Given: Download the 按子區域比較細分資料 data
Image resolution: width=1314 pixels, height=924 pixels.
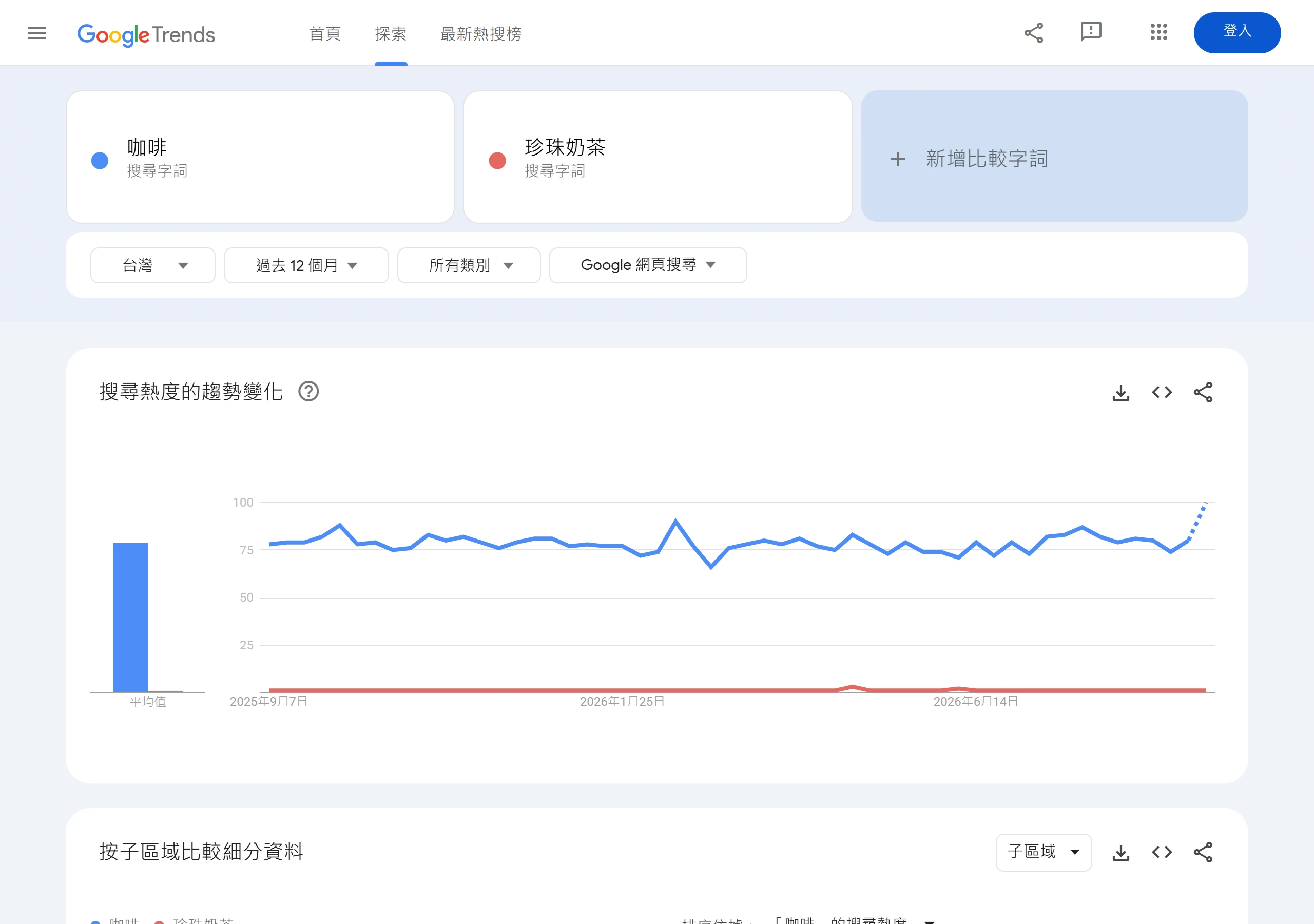Looking at the screenshot, I should (x=1120, y=853).
